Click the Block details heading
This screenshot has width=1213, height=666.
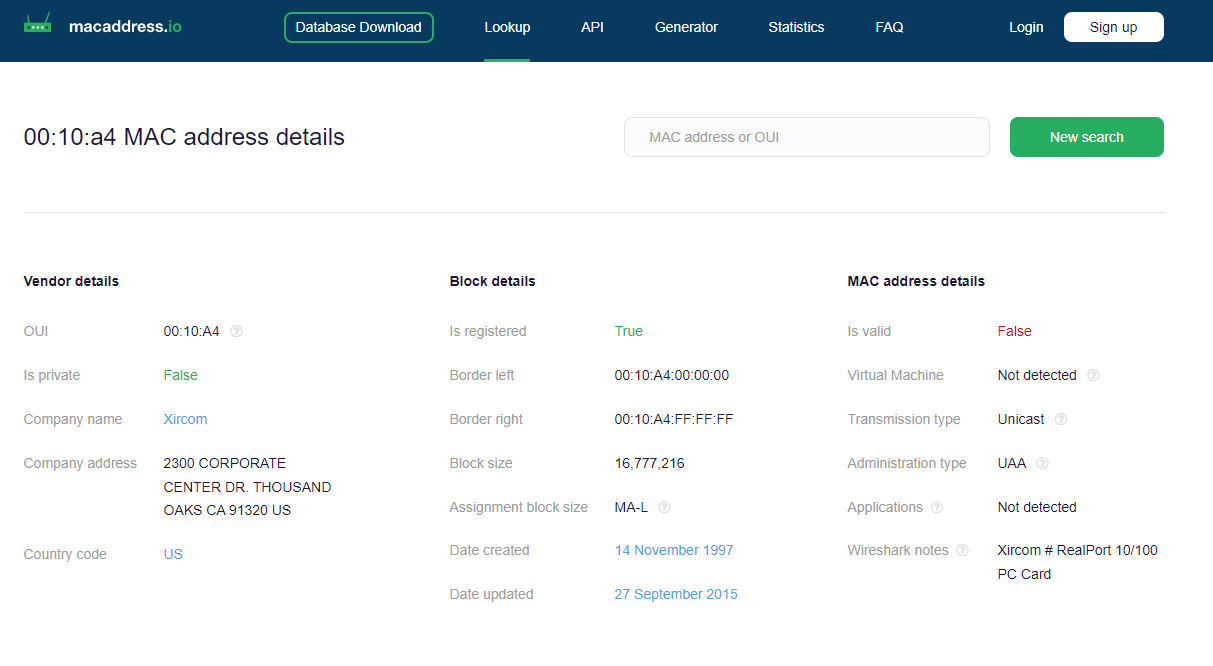pyautogui.click(x=492, y=281)
